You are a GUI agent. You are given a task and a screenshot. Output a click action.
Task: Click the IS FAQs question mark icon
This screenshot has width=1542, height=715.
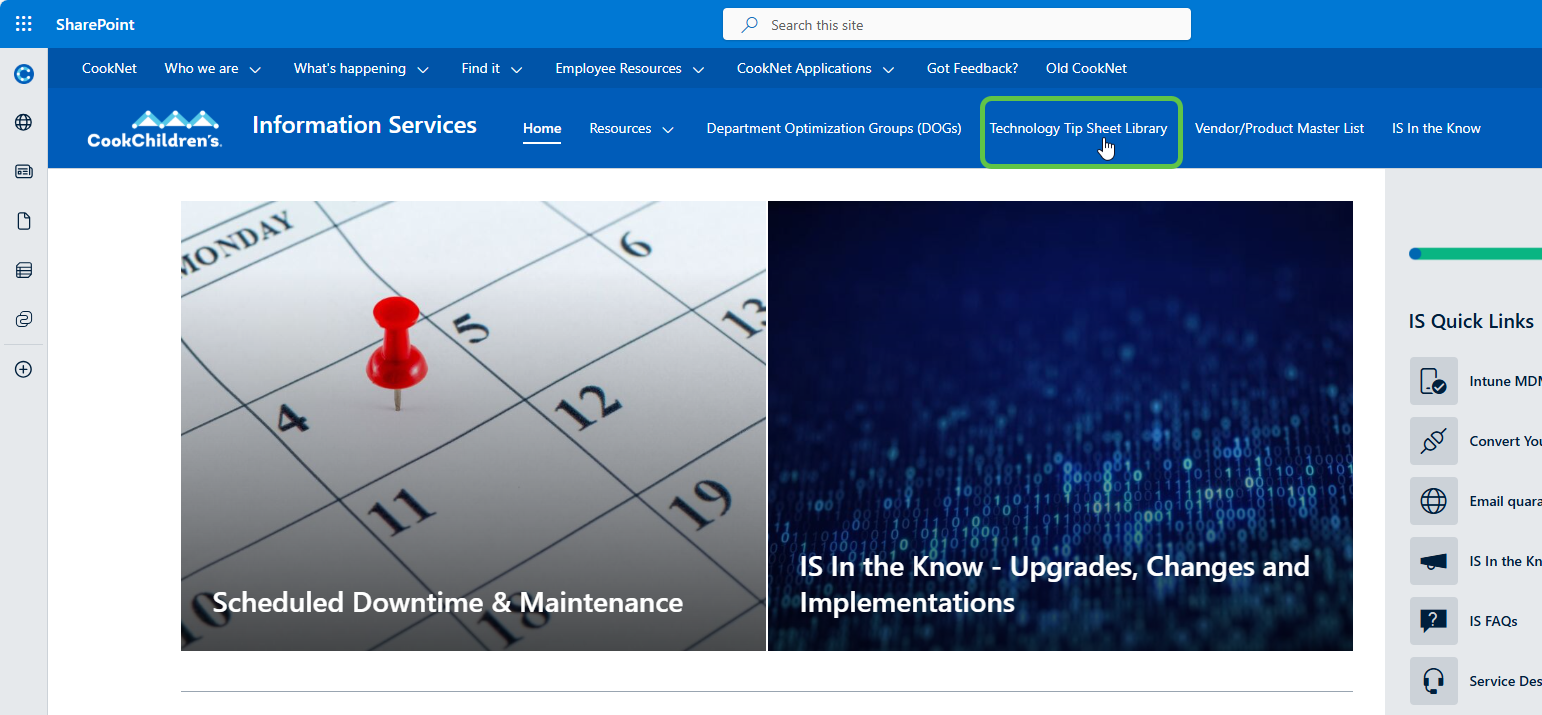pyautogui.click(x=1434, y=621)
